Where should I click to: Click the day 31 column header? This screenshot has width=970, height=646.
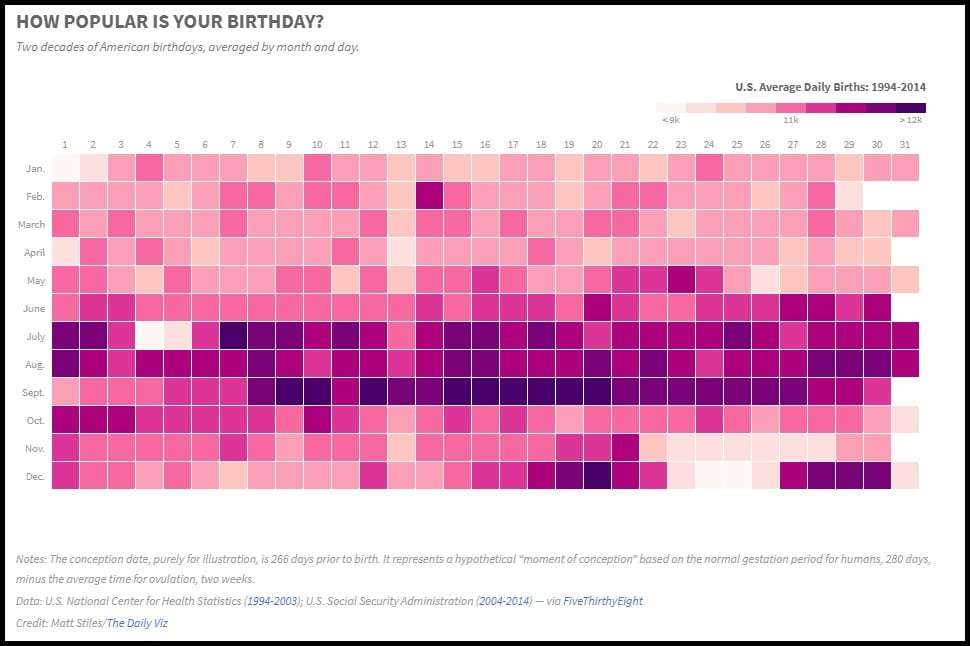[x=905, y=143]
